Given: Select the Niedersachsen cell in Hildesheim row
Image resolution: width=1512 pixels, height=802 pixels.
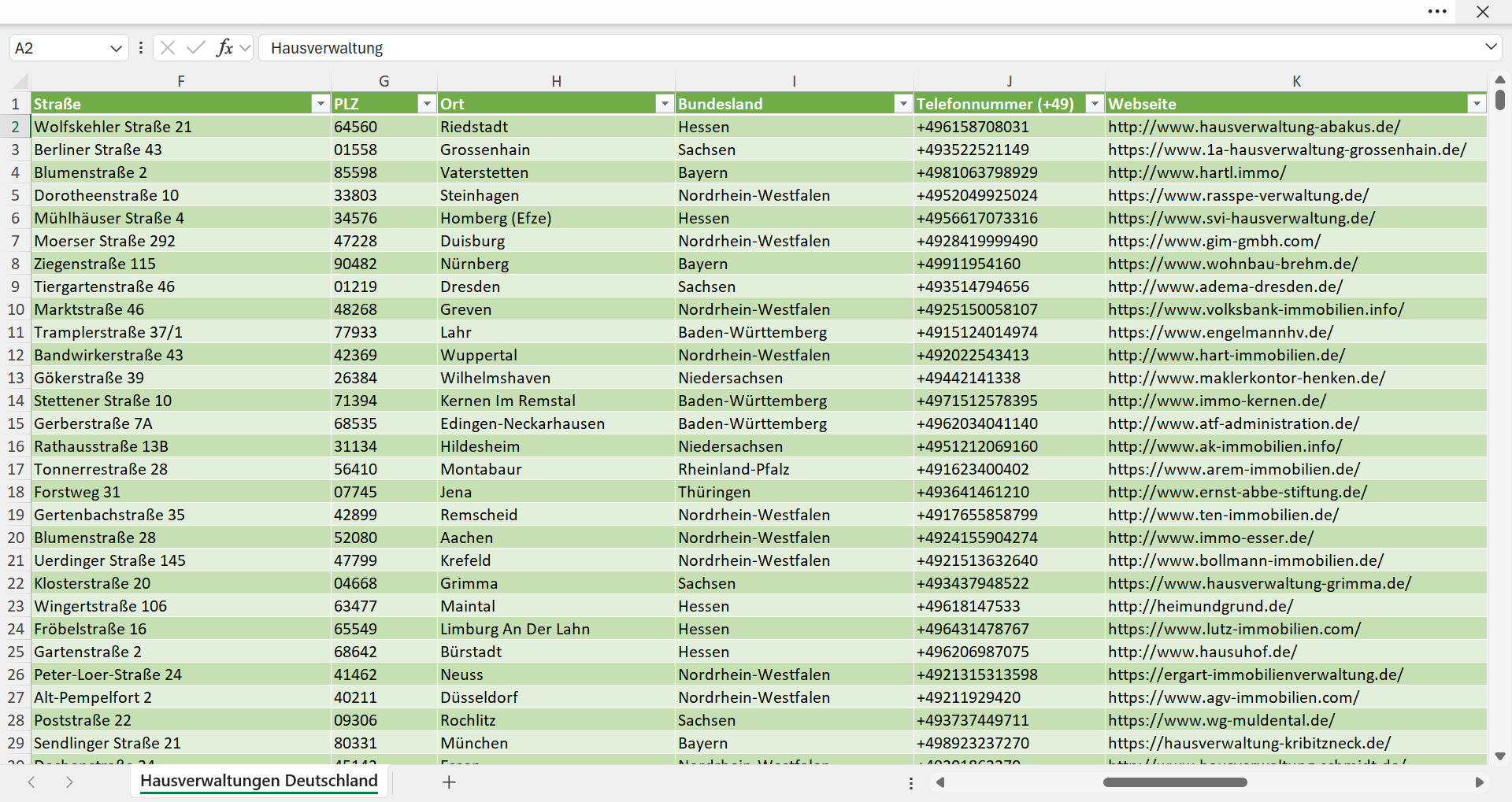Looking at the screenshot, I should [795, 446].
